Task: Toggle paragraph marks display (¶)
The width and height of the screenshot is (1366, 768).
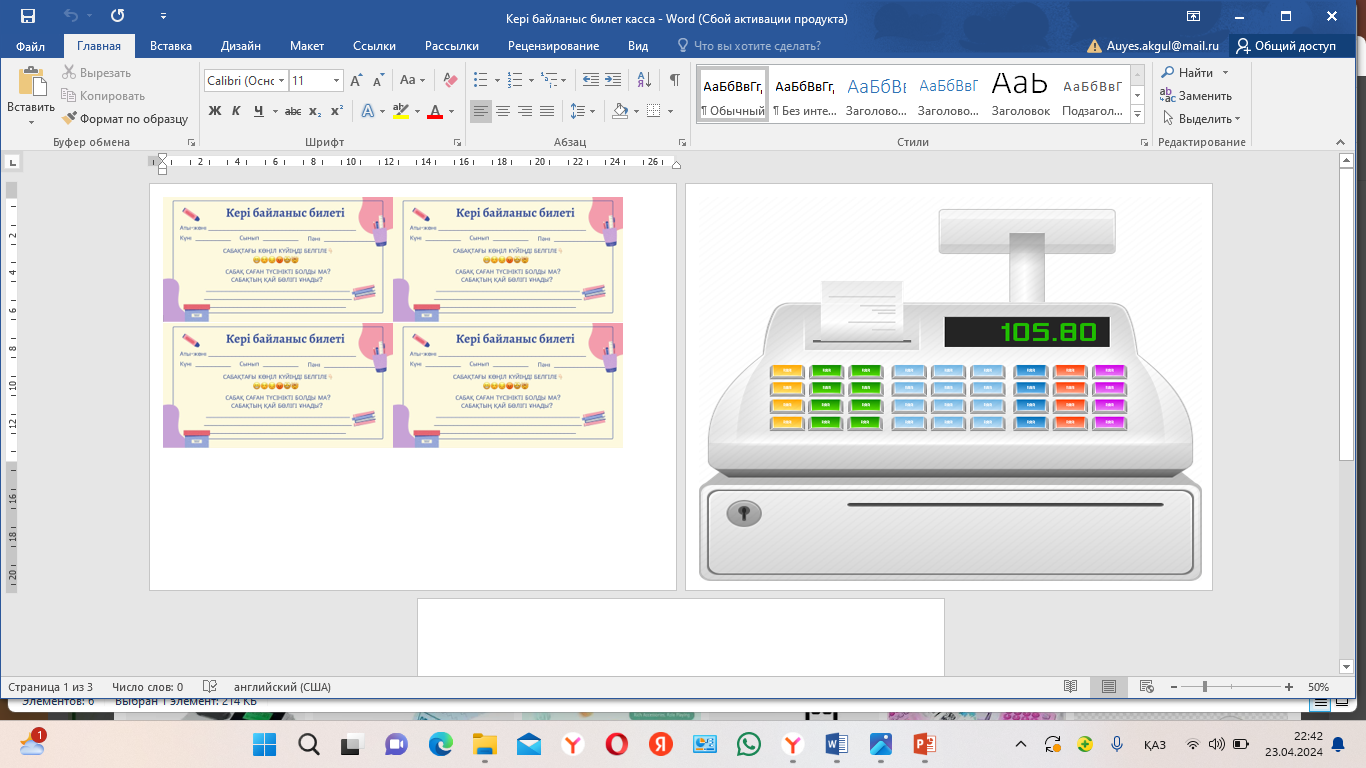Action: 675,80
